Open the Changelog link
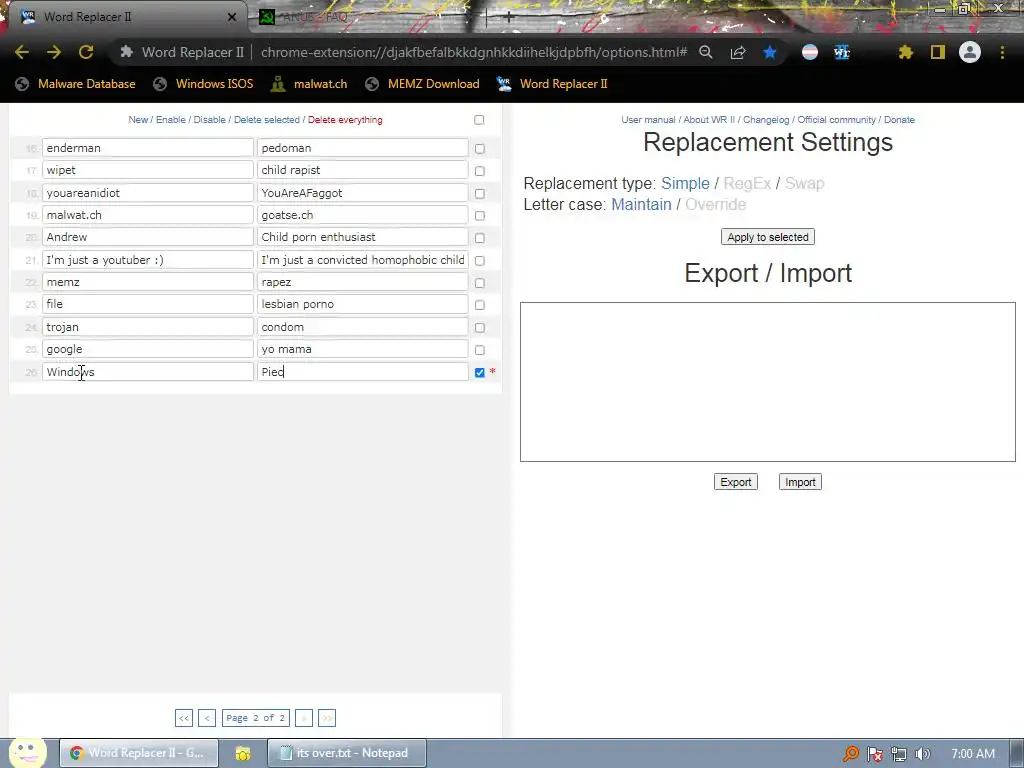This screenshot has height=768, width=1024. pos(766,120)
